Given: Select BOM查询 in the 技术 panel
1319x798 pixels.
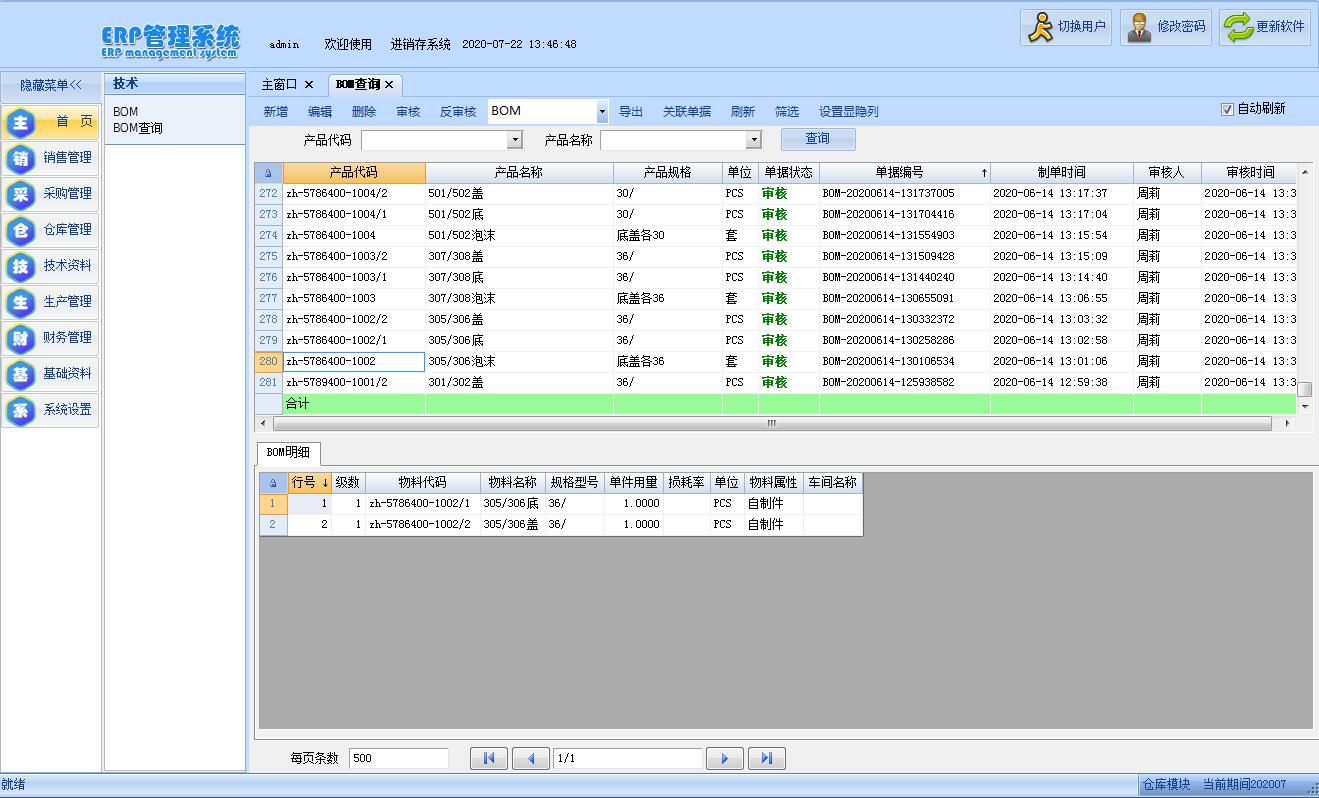Looking at the screenshot, I should click(138, 128).
